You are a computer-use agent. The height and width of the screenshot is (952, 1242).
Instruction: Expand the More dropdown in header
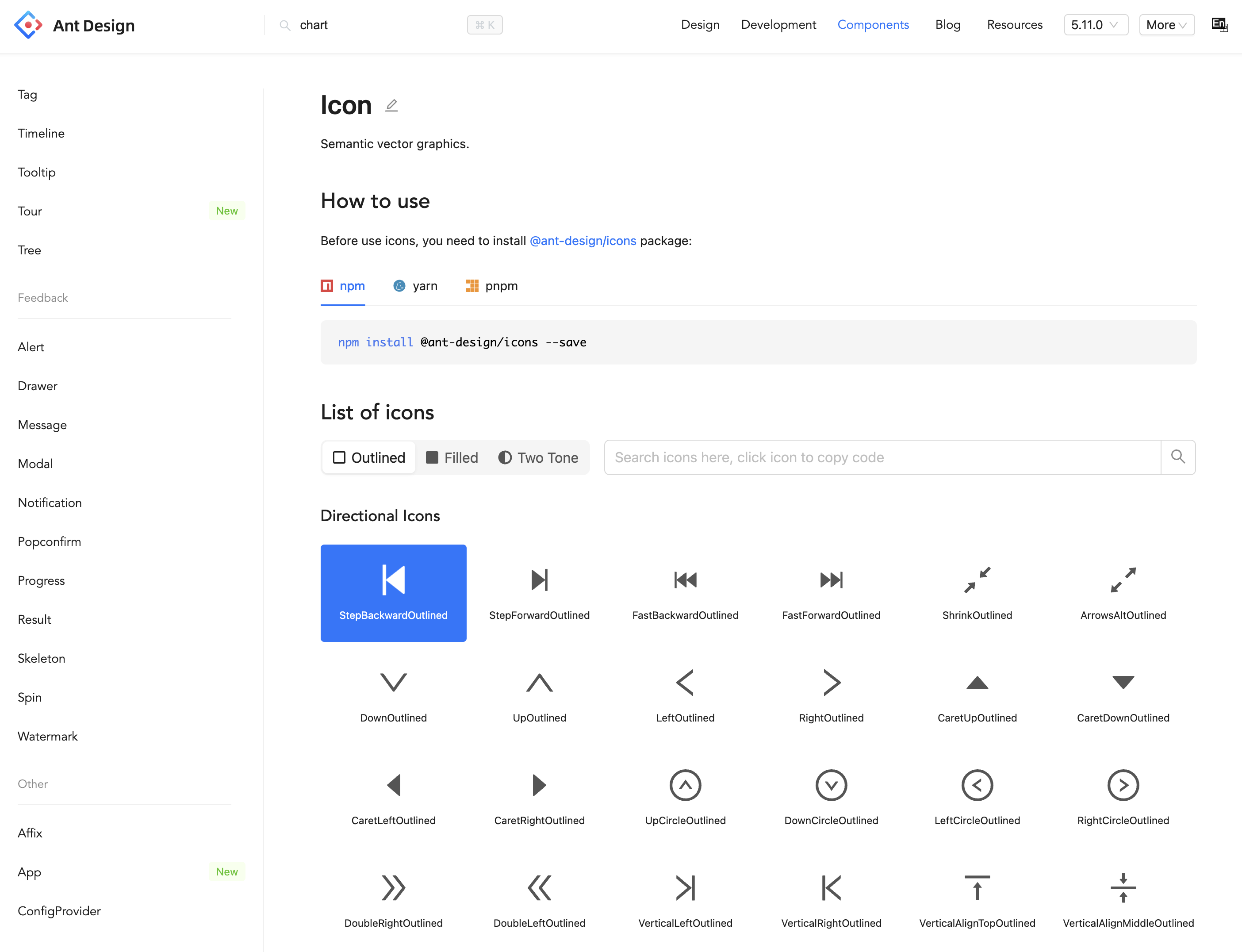(1166, 25)
